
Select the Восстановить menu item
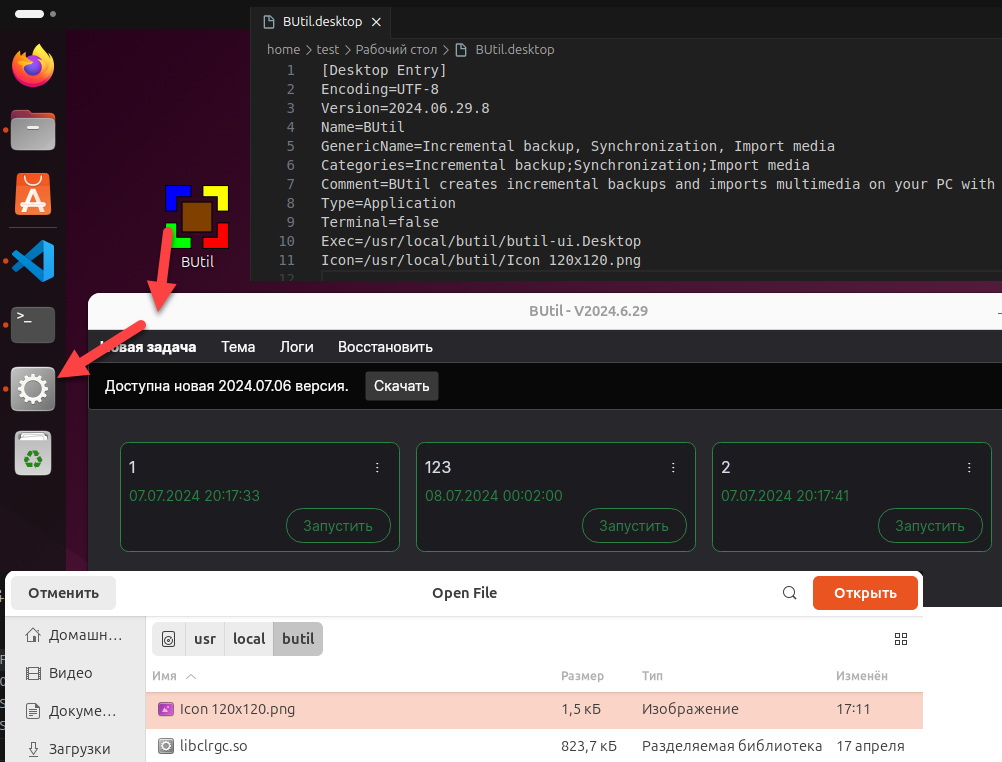tap(384, 347)
